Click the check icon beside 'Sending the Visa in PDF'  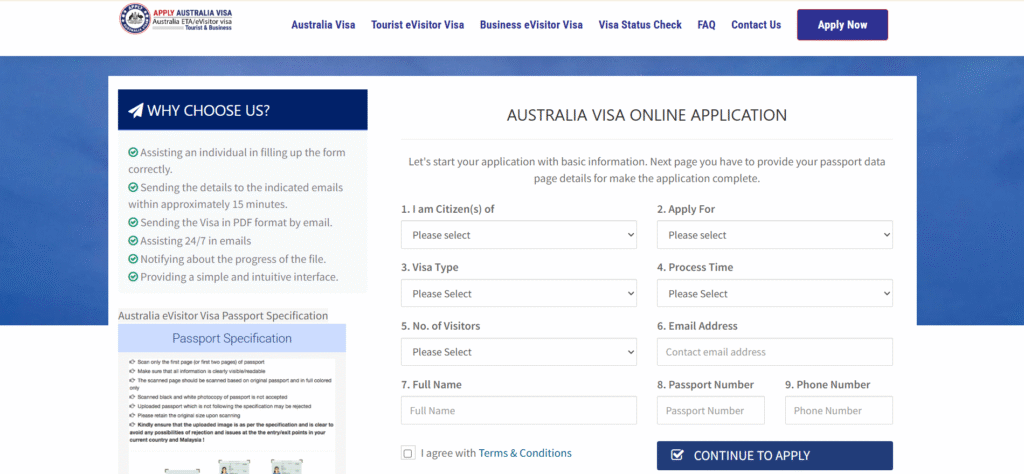pos(133,223)
